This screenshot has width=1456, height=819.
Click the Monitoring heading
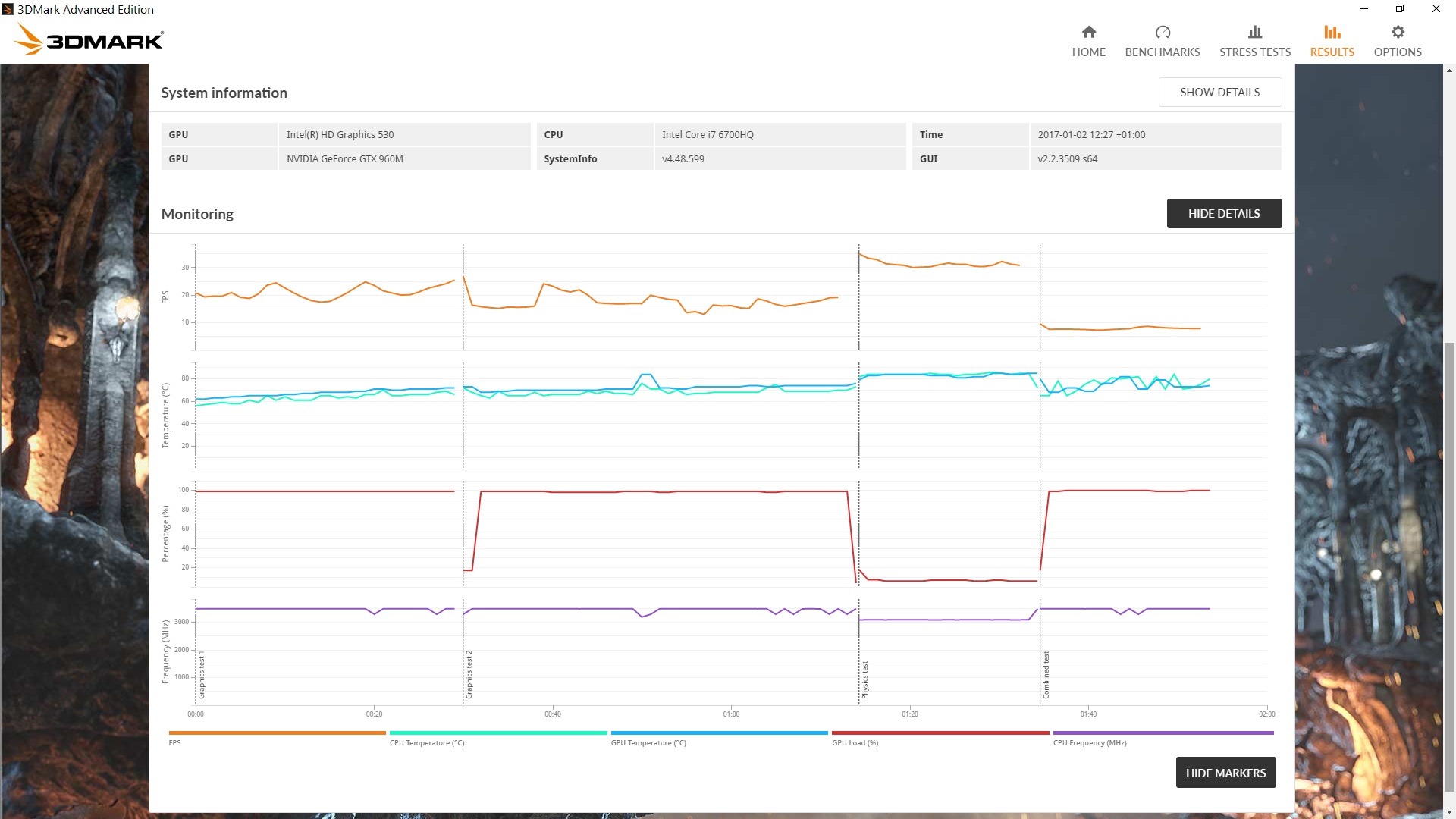(197, 214)
